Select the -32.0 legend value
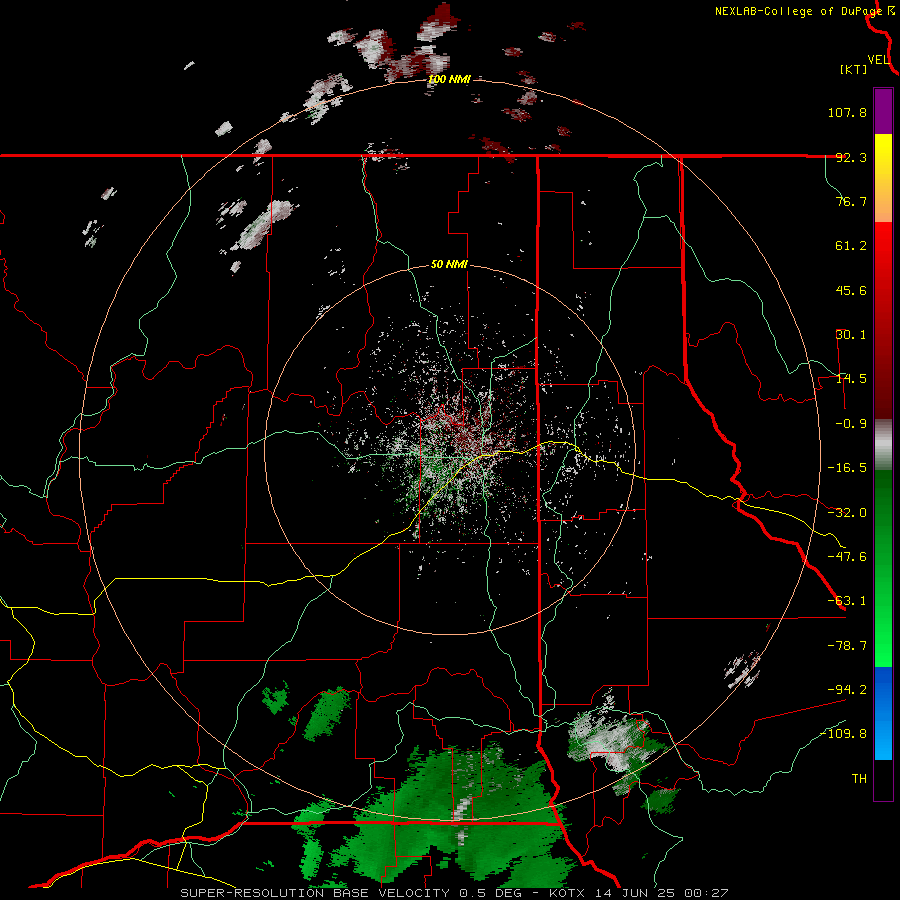900x900 pixels. 847,513
